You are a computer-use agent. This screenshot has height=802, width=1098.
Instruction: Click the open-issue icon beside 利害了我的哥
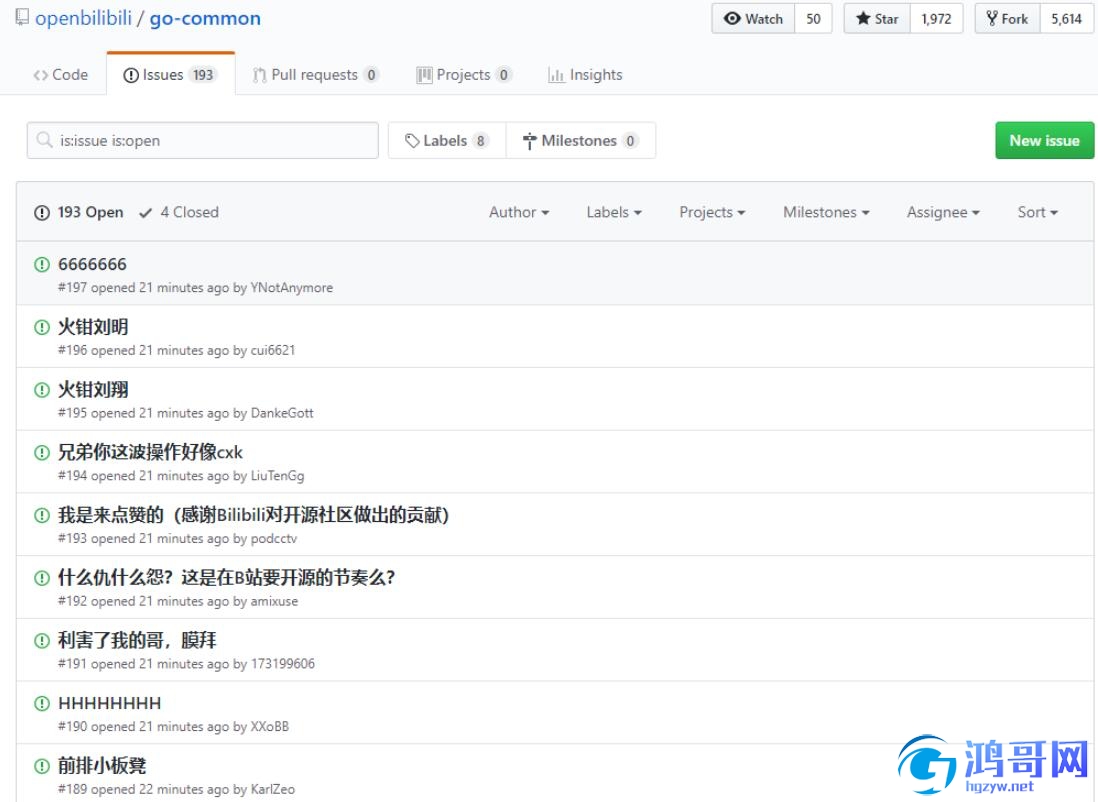point(42,640)
